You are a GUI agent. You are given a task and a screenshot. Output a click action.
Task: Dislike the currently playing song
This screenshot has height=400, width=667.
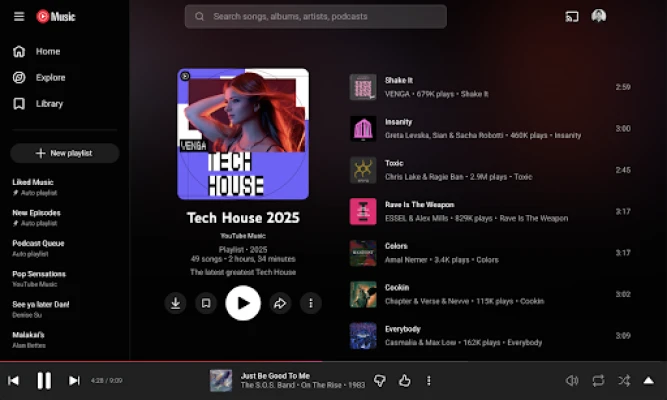pos(380,380)
